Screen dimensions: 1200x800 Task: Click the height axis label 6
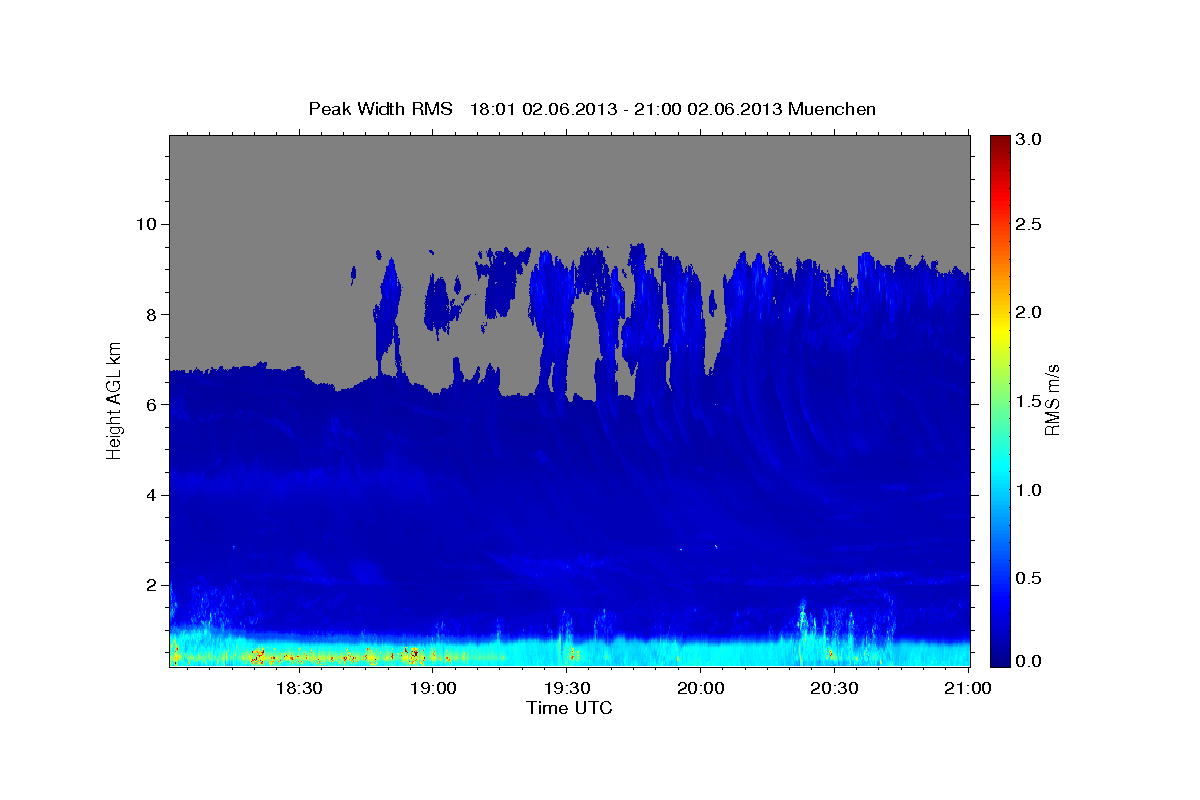151,404
